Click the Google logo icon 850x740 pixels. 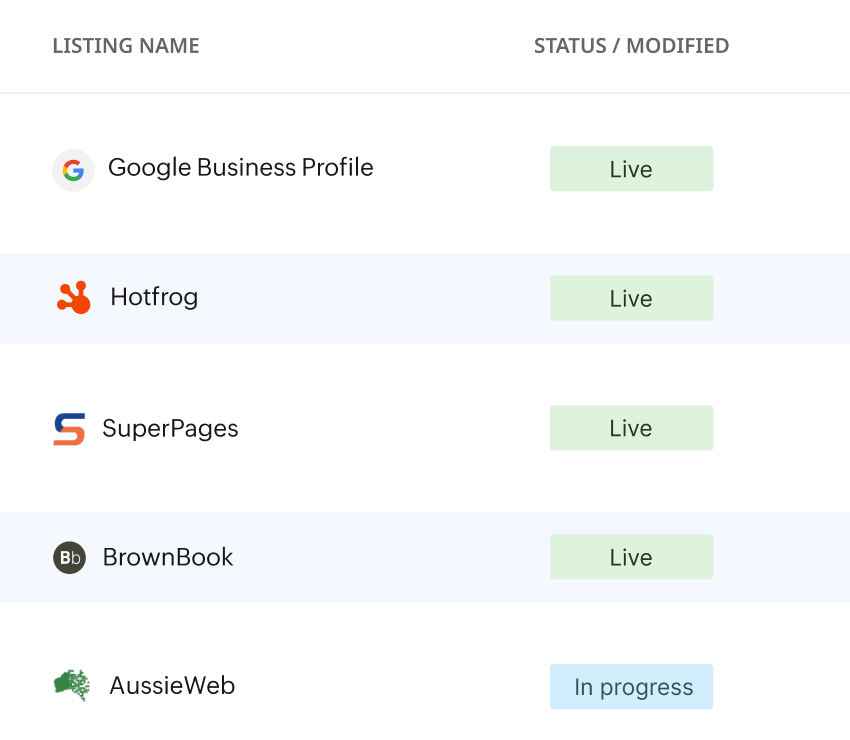pos(73,170)
